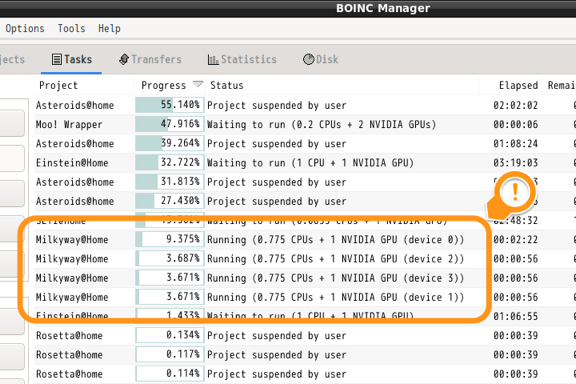
Task: Click elapsed time 03:19:03
Action: 515,163
